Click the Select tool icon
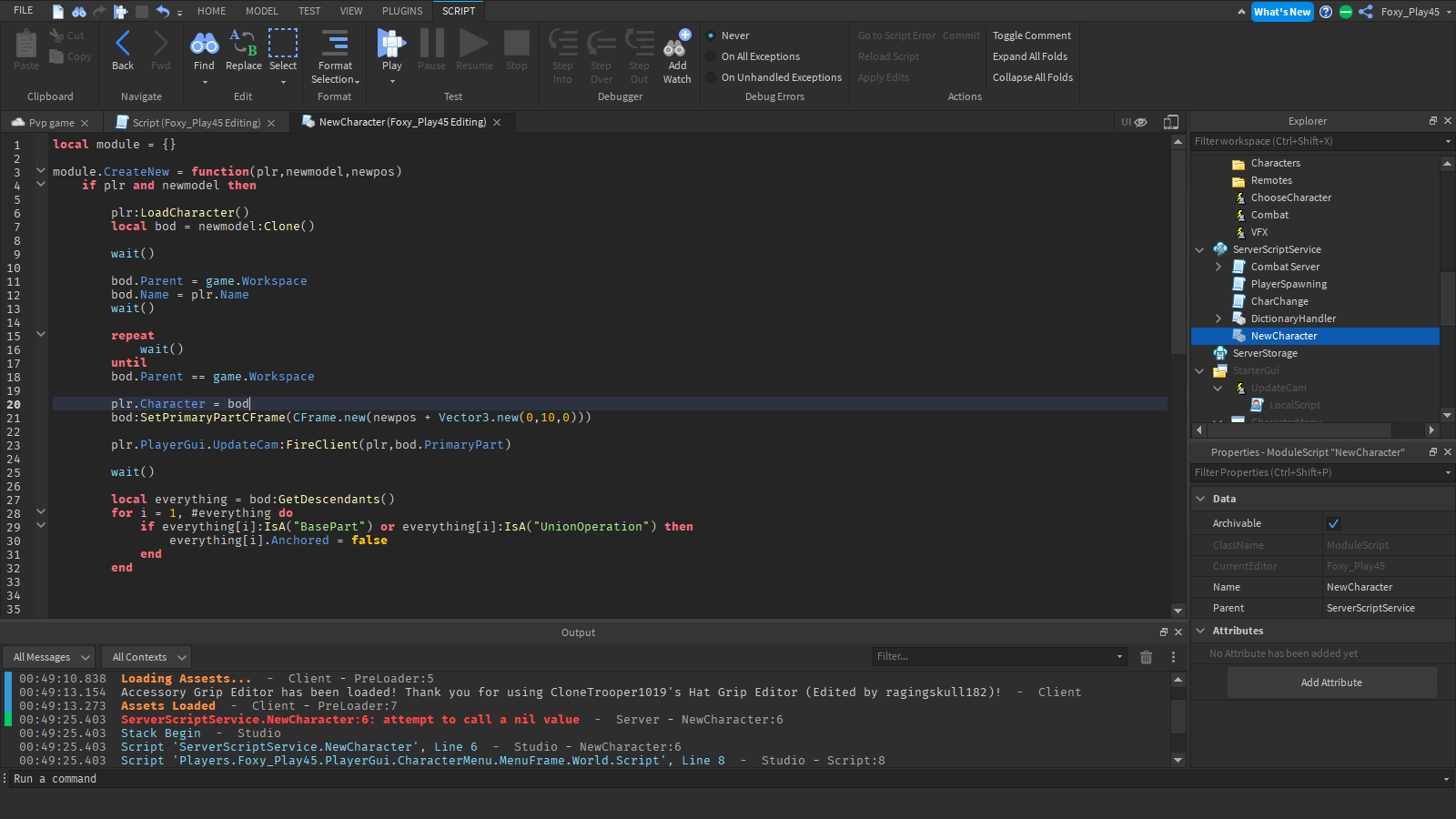The image size is (1456, 819). coord(283,45)
